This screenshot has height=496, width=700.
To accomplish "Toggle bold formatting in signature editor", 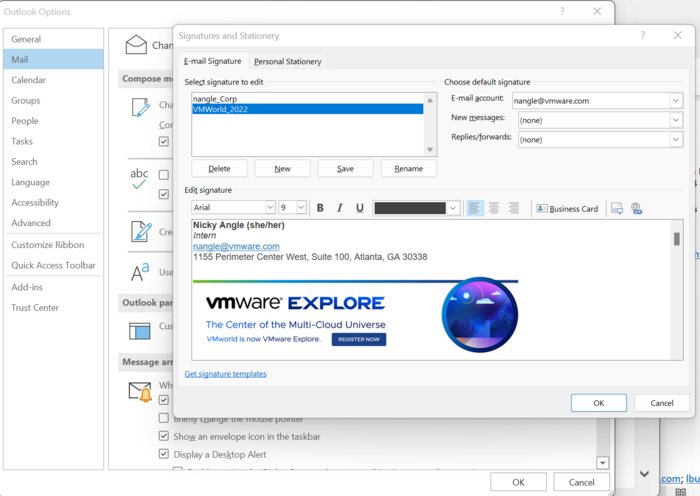I will [320, 208].
